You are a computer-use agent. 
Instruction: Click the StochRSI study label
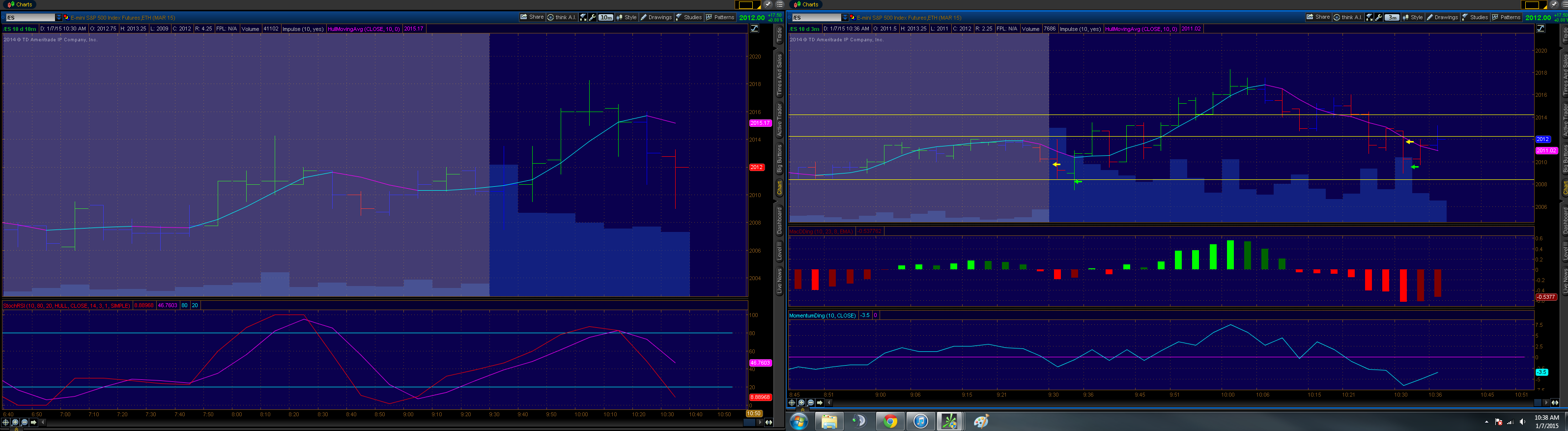[x=67, y=306]
